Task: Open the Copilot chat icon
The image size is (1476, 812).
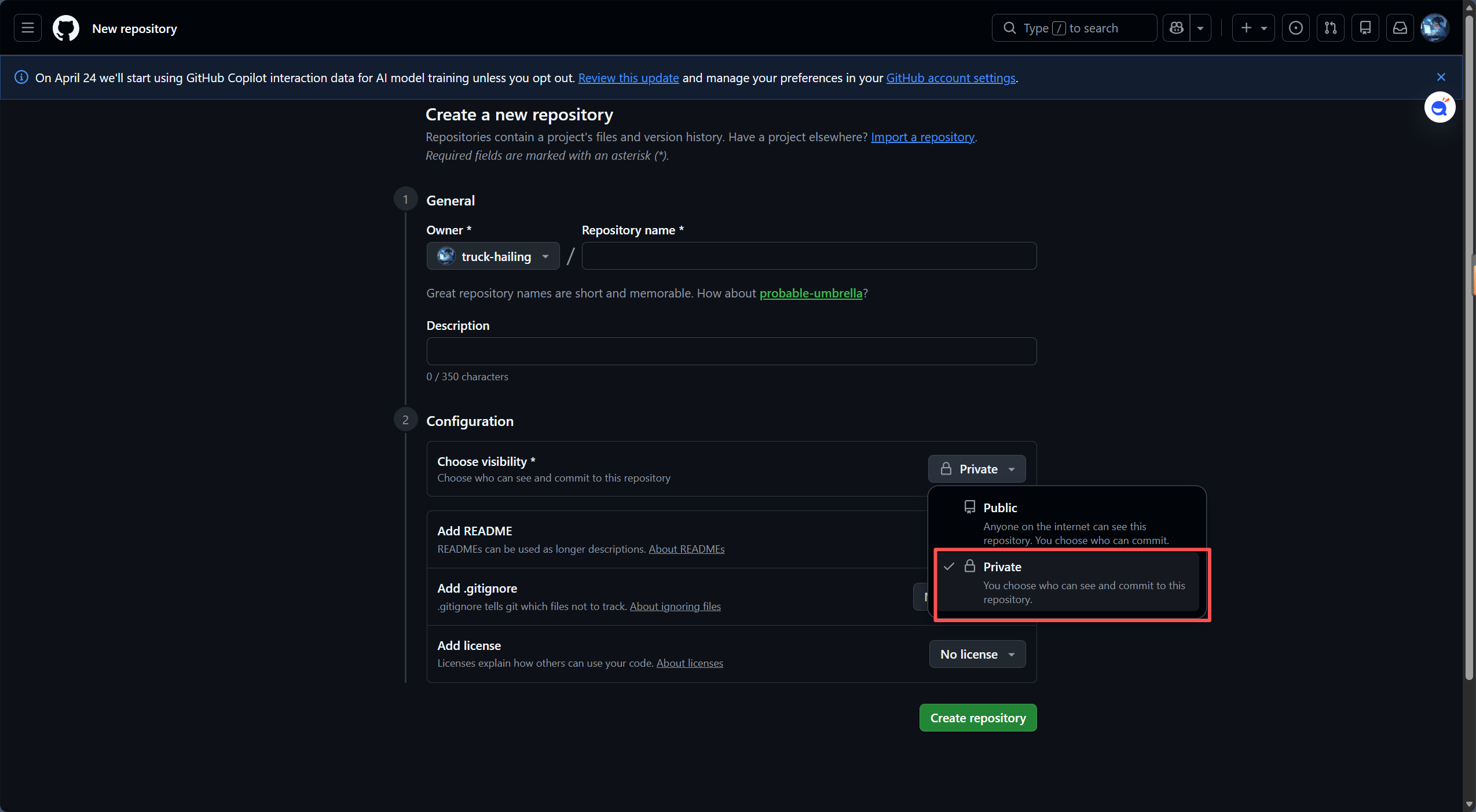Action: point(1176,28)
